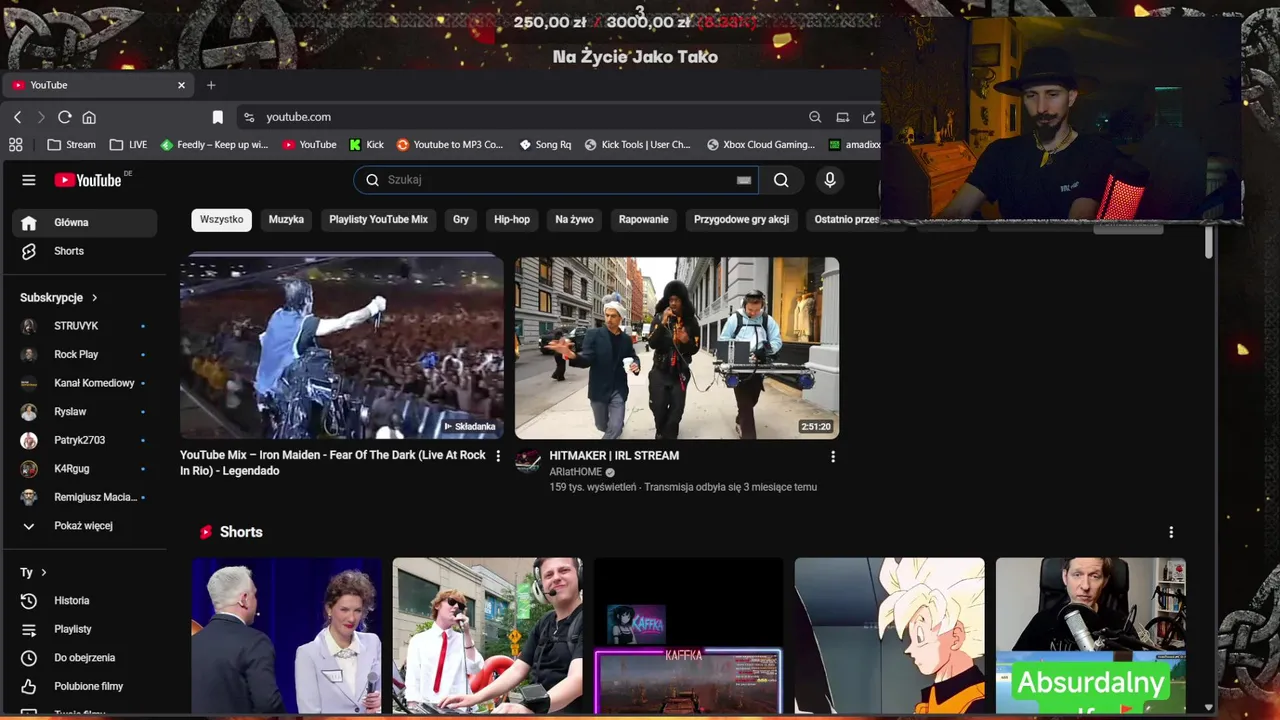Open Youtube to MP3 Co... bookmark
The height and width of the screenshot is (720, 1280).
click(450, 144)
